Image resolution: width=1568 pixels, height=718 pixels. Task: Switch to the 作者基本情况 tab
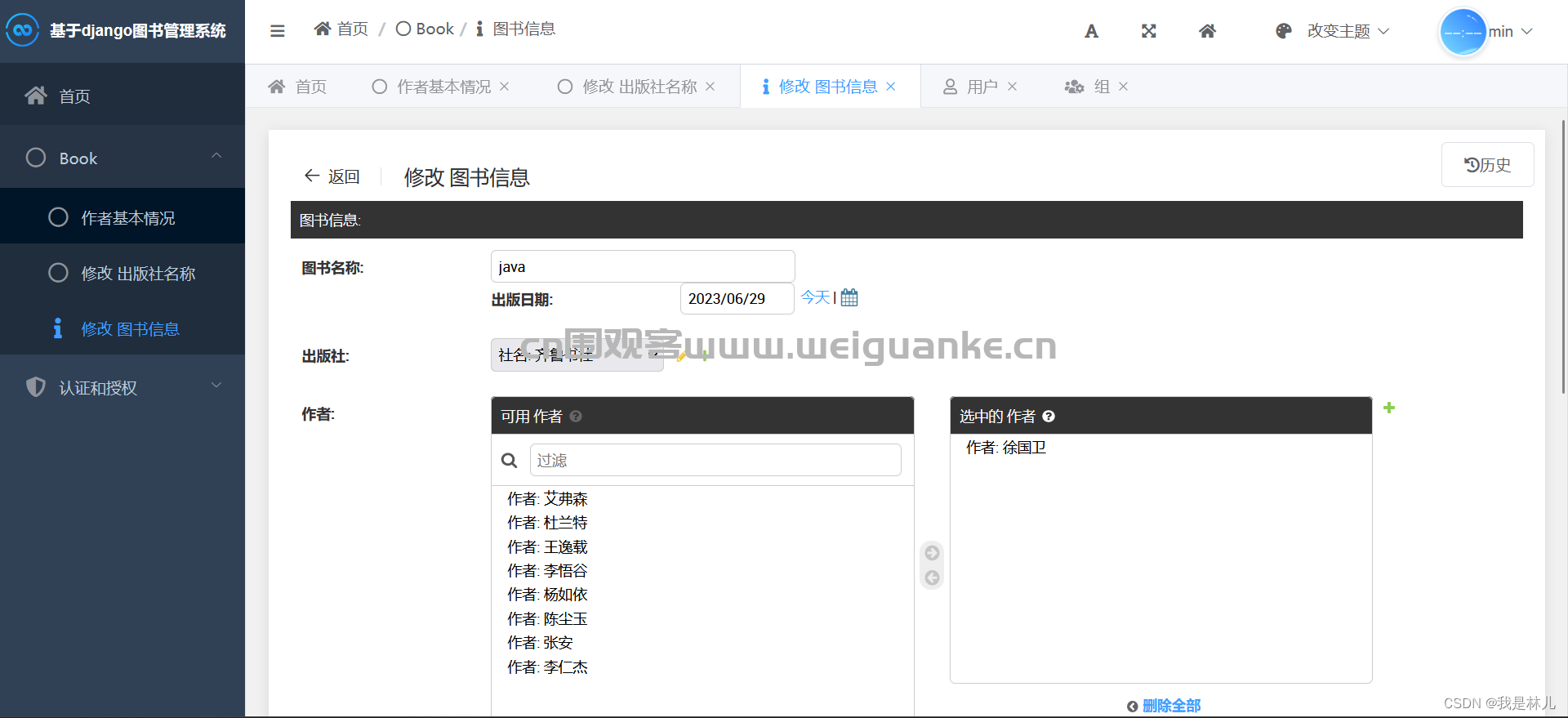[x=432, y=87]
